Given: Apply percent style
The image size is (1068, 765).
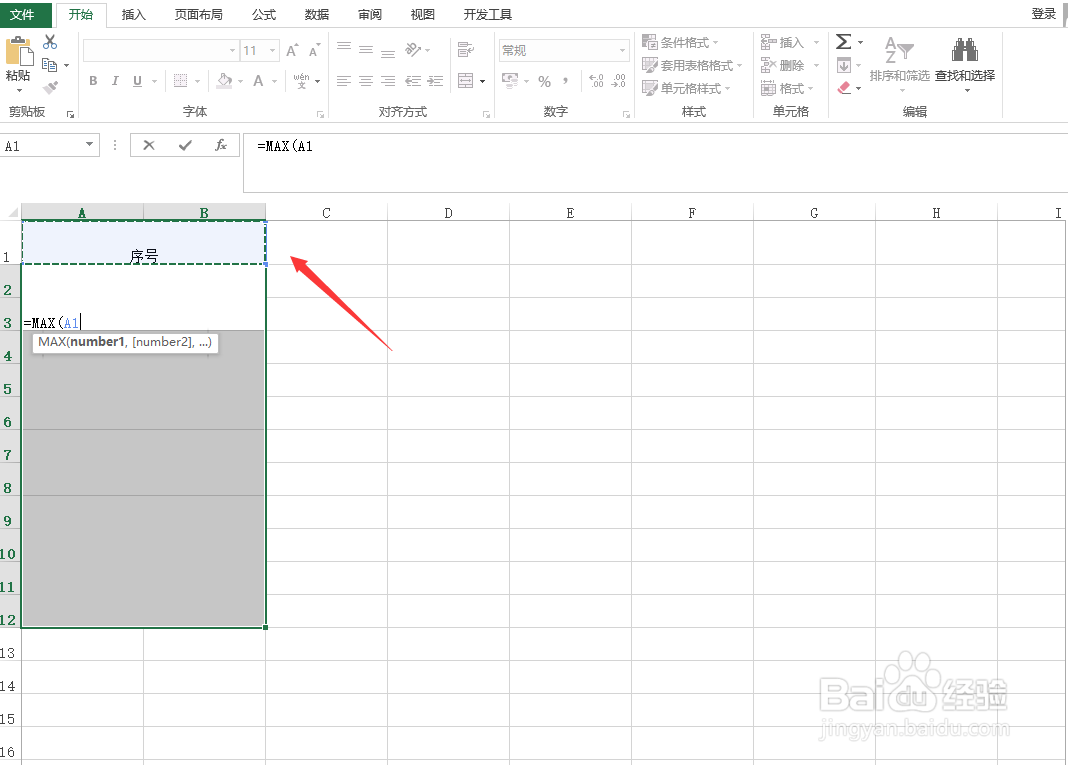Looking at the screenshot, I should [x=544, y=82].
